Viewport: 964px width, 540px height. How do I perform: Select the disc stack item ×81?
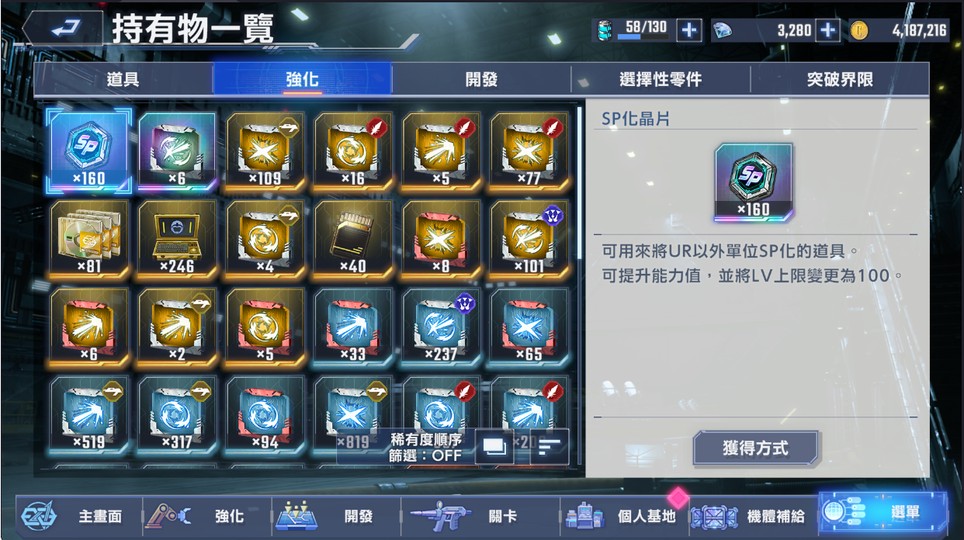(89, 239)
